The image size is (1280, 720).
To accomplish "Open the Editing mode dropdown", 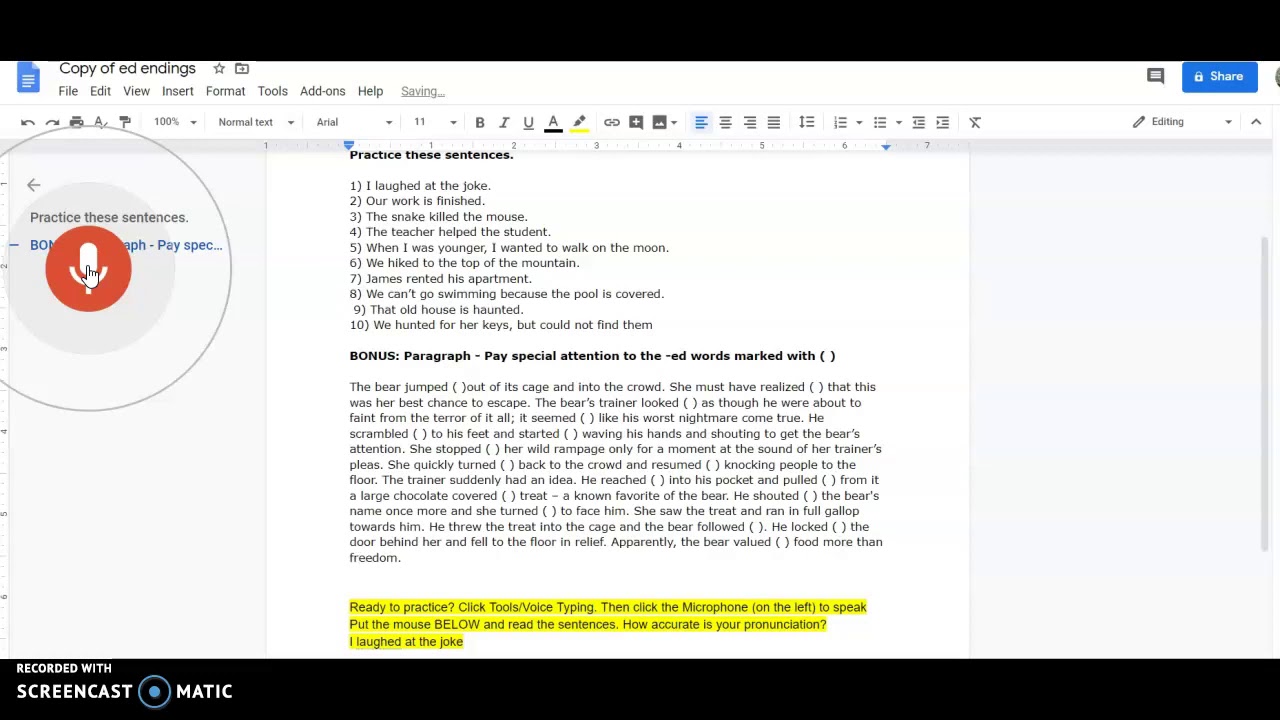I will (x=1182, y=122).
